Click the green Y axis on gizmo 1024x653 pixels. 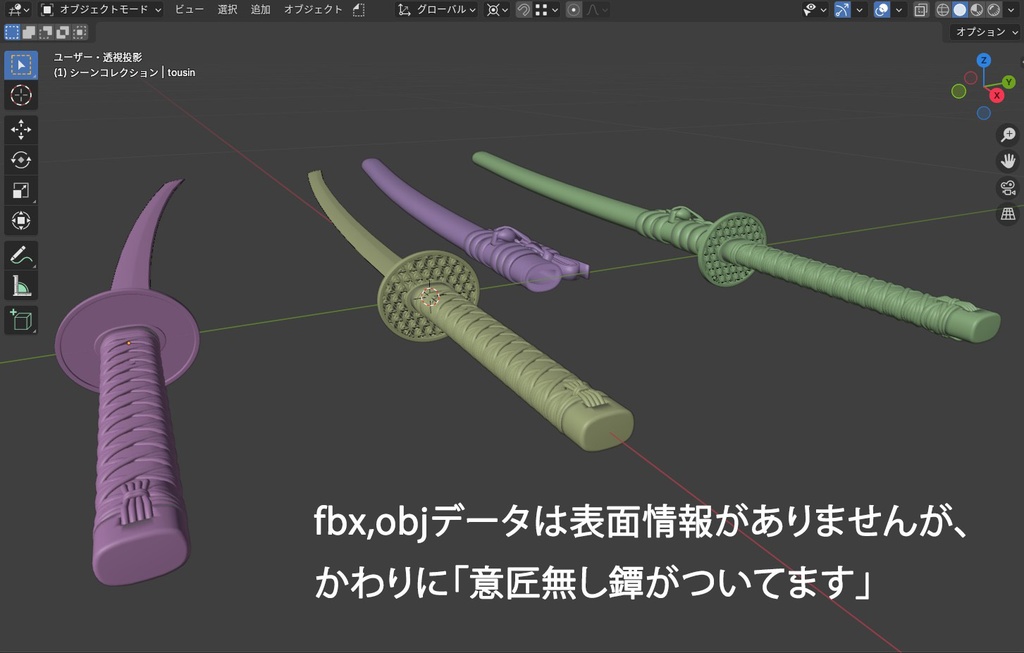coord(1009,82)
